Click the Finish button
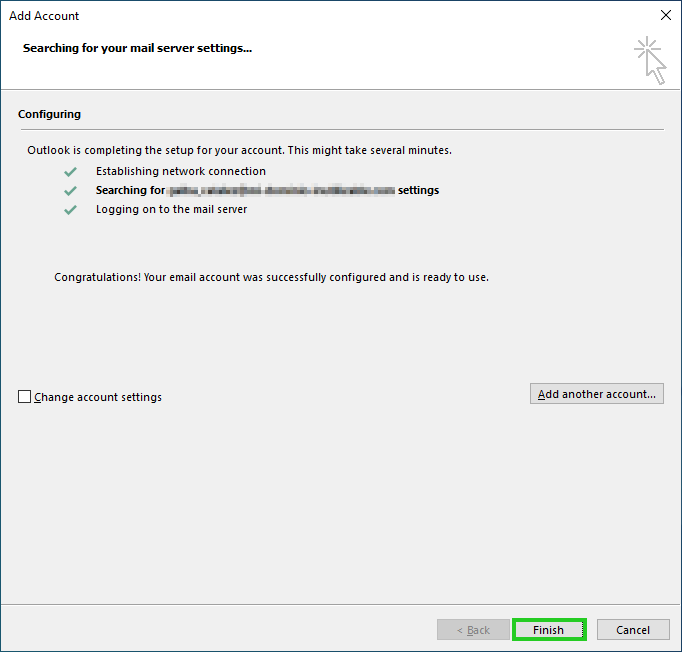Viewport: 682px width, 652px height. (x=548, y=630)
